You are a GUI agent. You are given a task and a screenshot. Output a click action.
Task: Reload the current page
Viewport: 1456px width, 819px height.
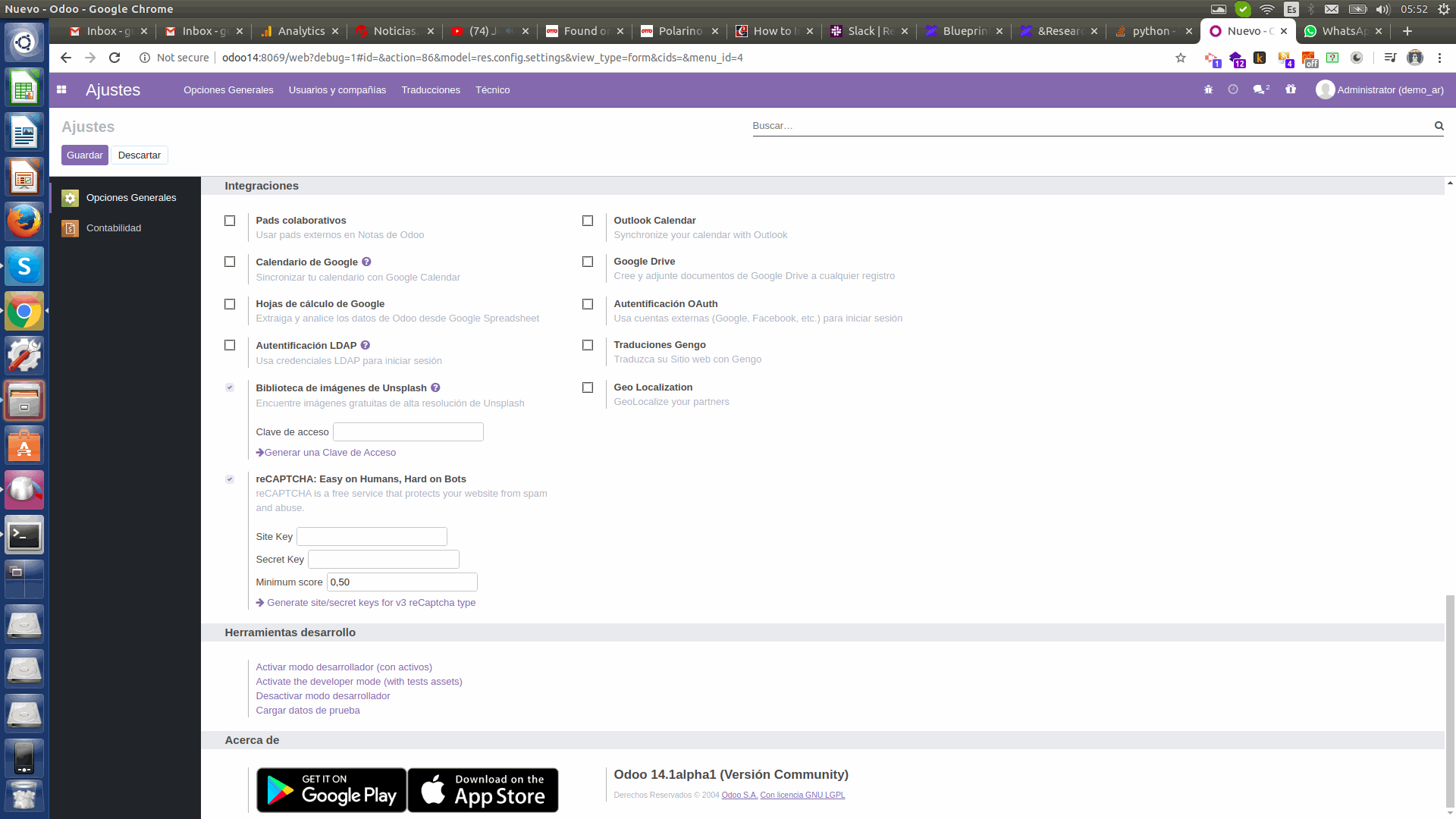coord(115,58)
